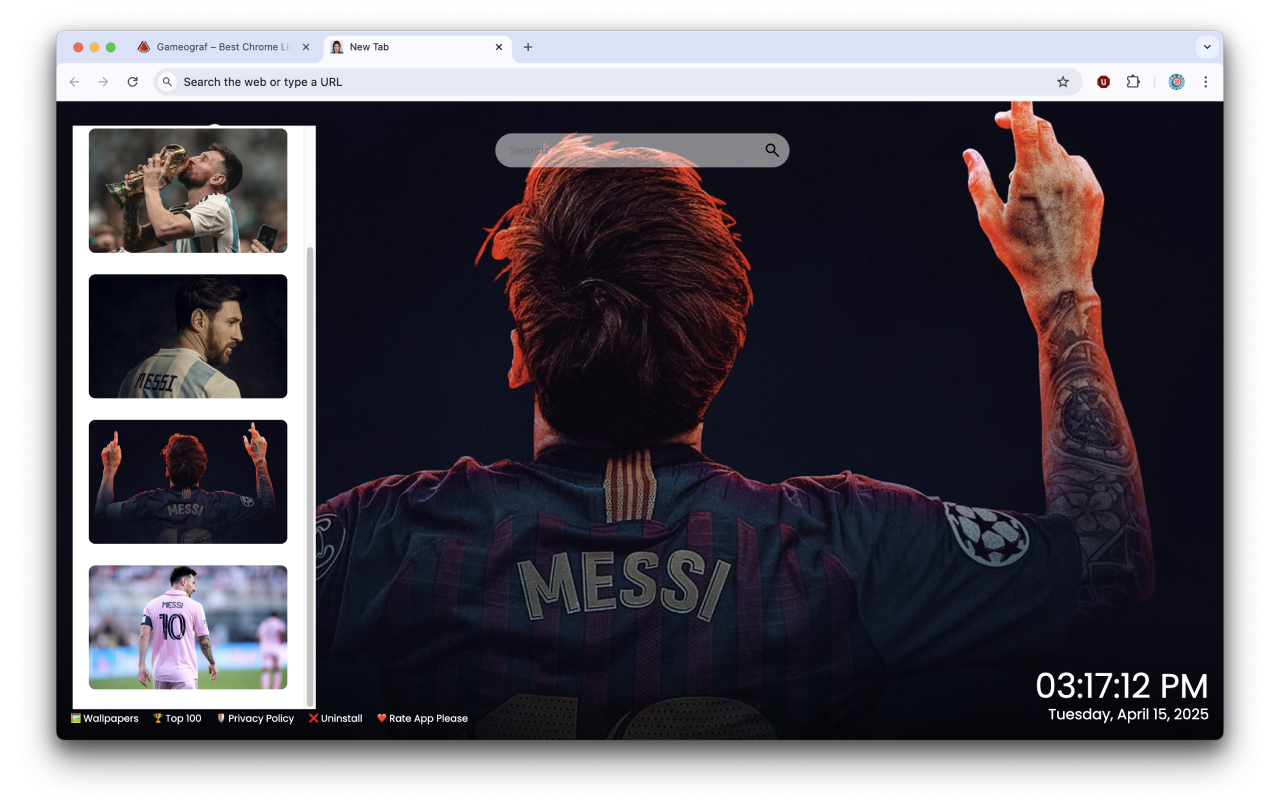Click the Privacy Policy shield icon
The width and height of the screenshot is (1280, 800).
[221, 718]
